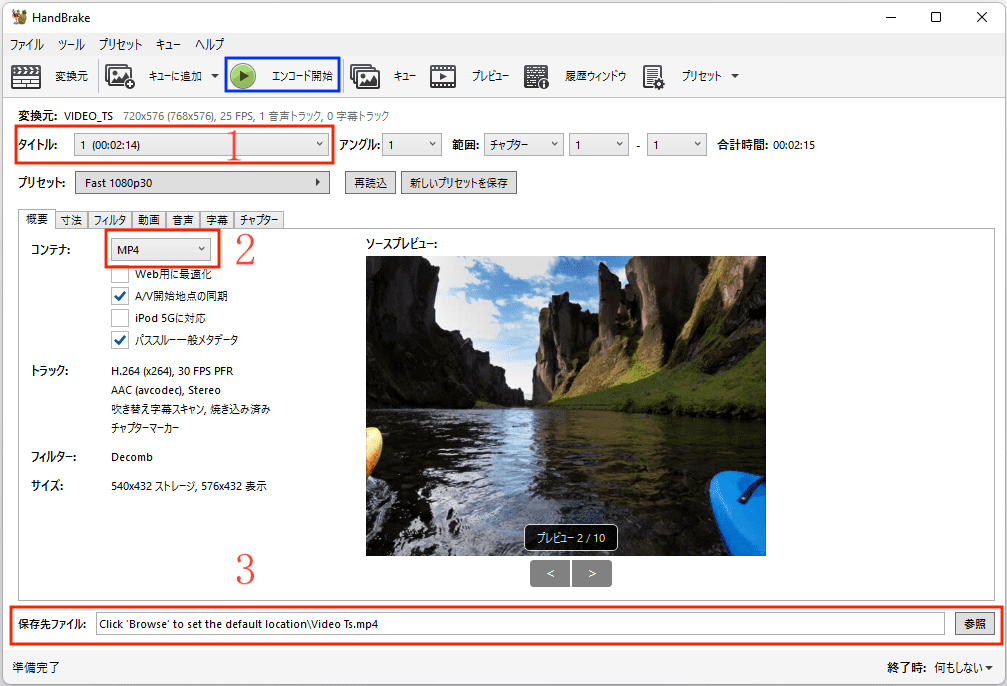Click the チャプターマーカー track text
Image resolution: width=1007 pixels, height=686 pixels.
click(145, 428)
